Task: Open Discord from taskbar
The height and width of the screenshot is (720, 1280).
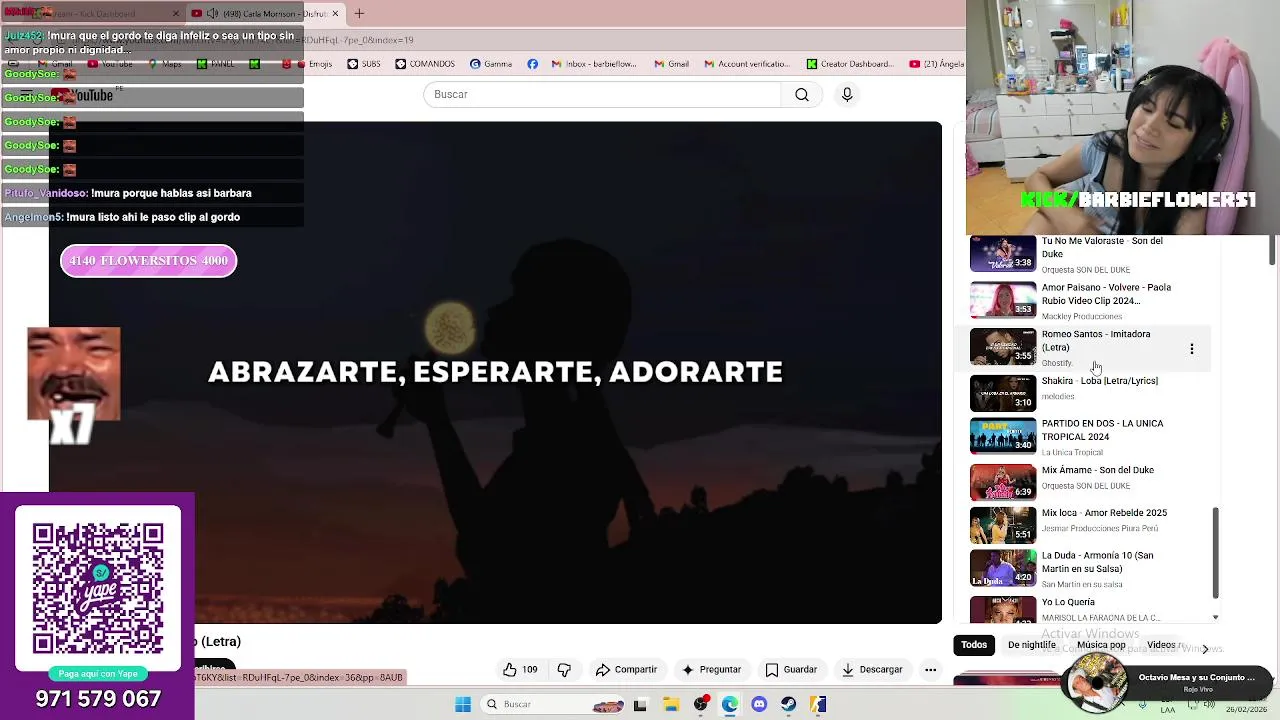Action: tap(759, 704)
